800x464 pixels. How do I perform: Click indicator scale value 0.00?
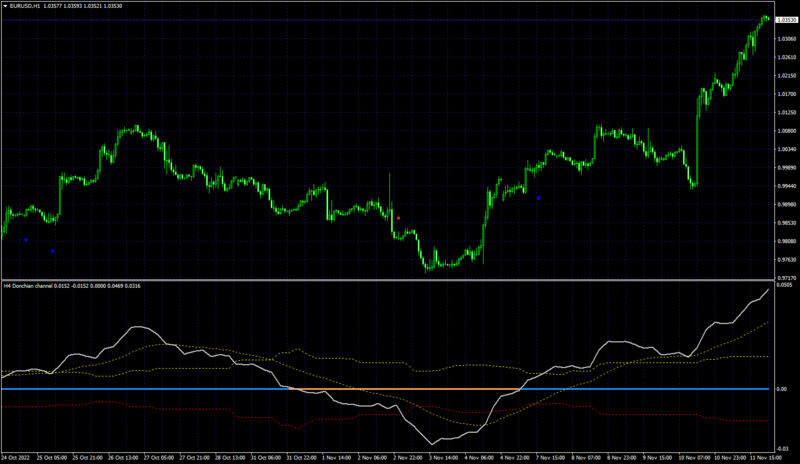point(782,389)
